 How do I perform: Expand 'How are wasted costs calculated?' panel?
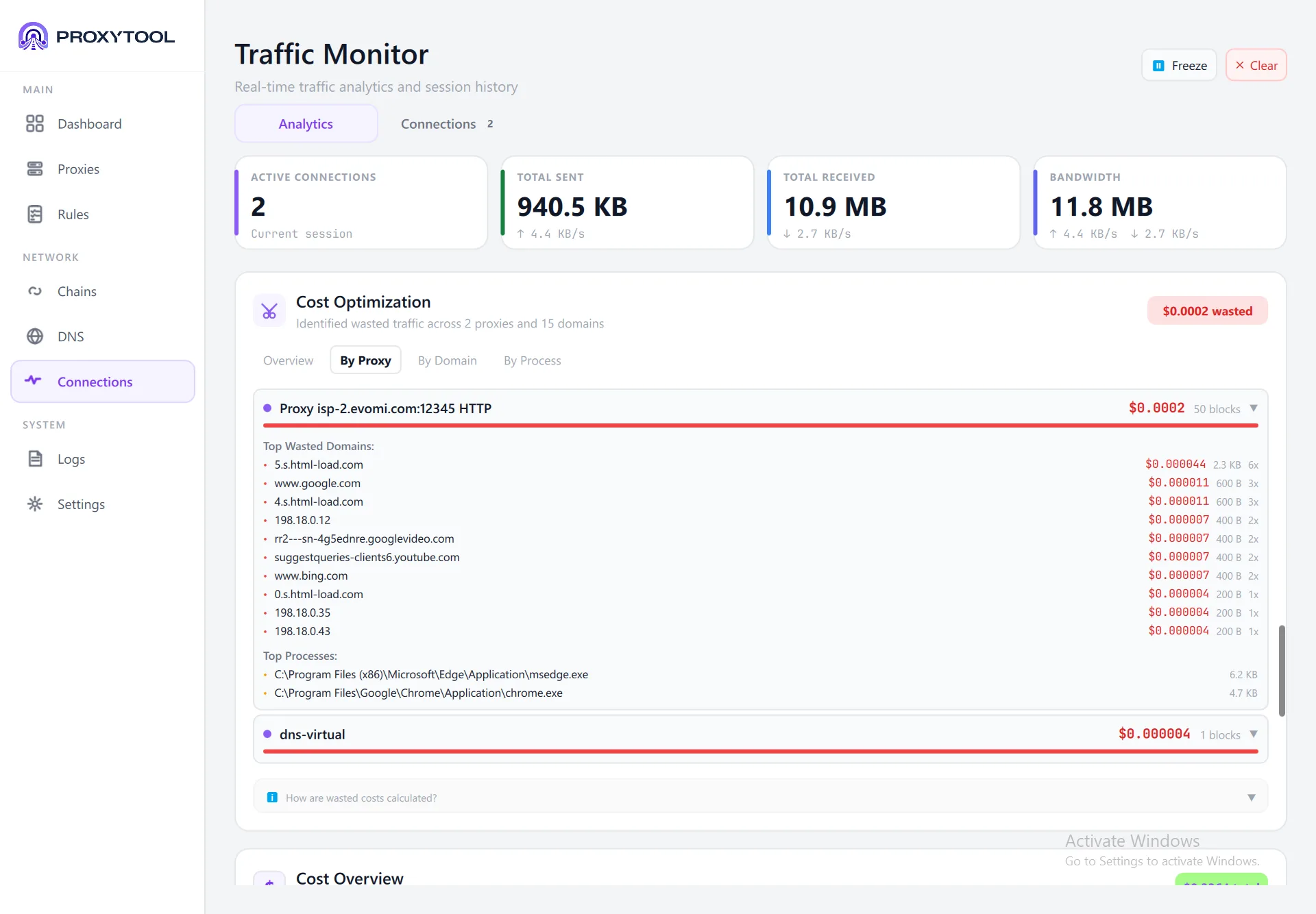(x=760, y=798)
